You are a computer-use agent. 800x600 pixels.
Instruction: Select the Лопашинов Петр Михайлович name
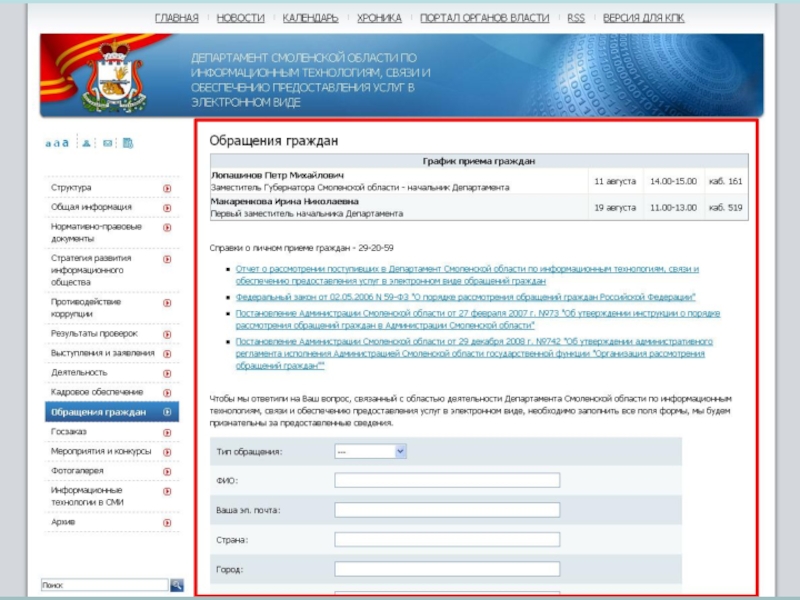click(x=277, y=175)
